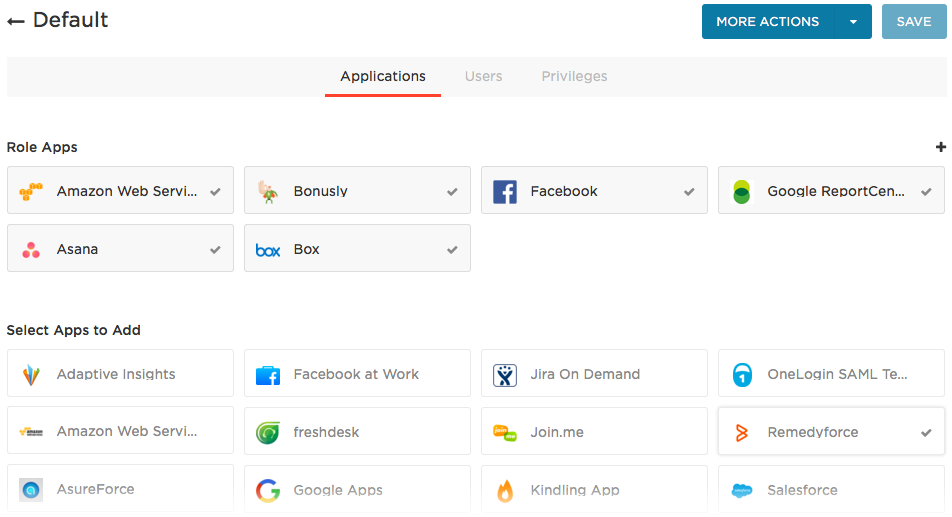952x517 pixels.
Task: Select the Join.me label
Action: [557, 432]
